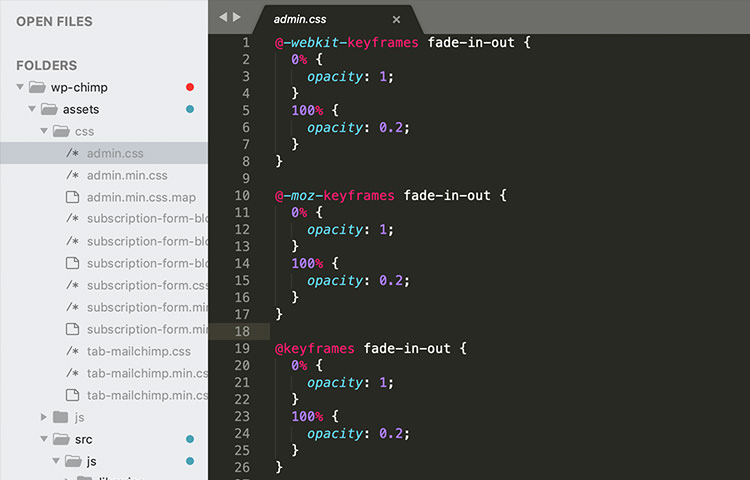Expand the js folder under assets

point(44,417)
